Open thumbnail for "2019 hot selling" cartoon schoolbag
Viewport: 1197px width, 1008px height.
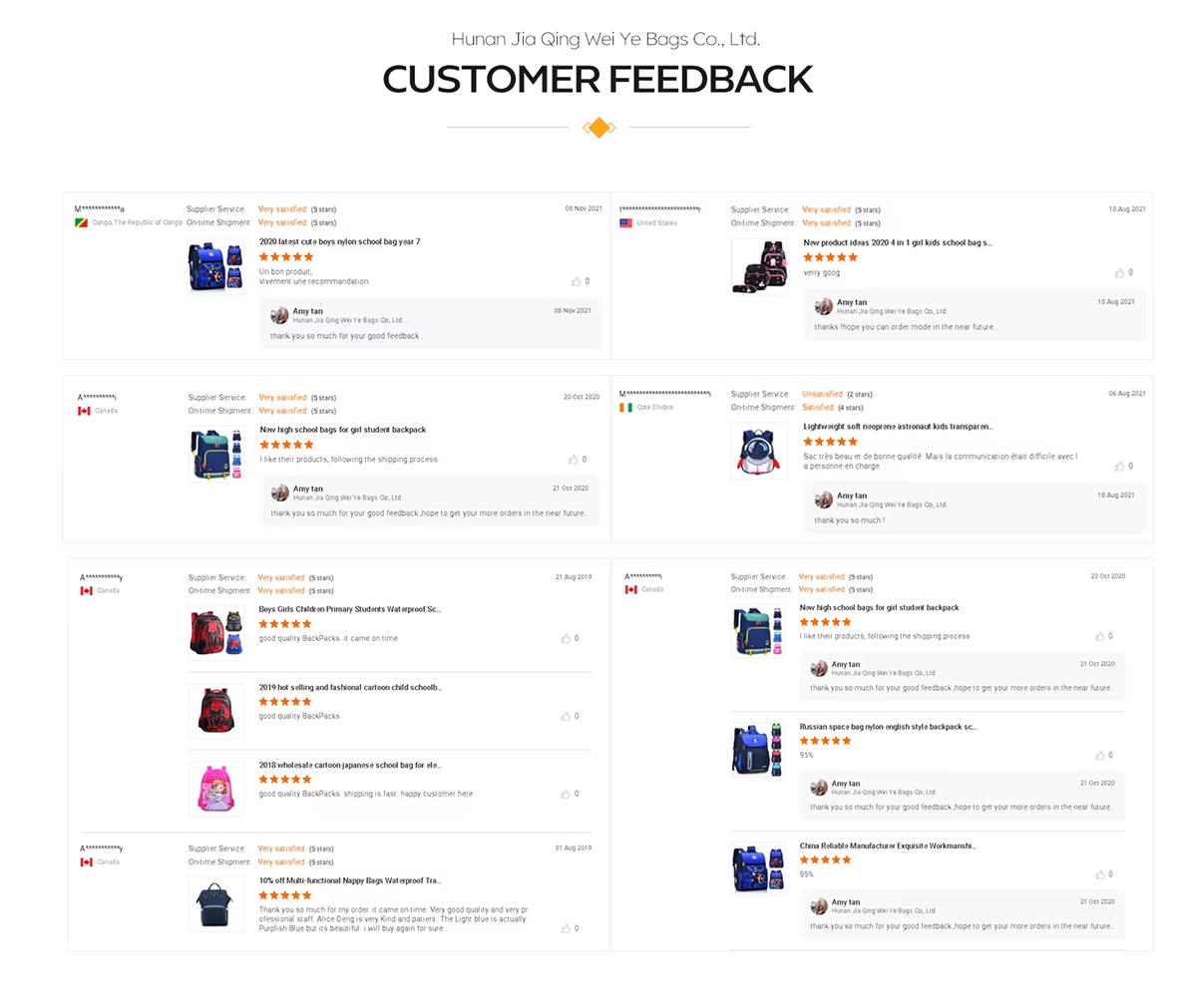pos(216,710)
